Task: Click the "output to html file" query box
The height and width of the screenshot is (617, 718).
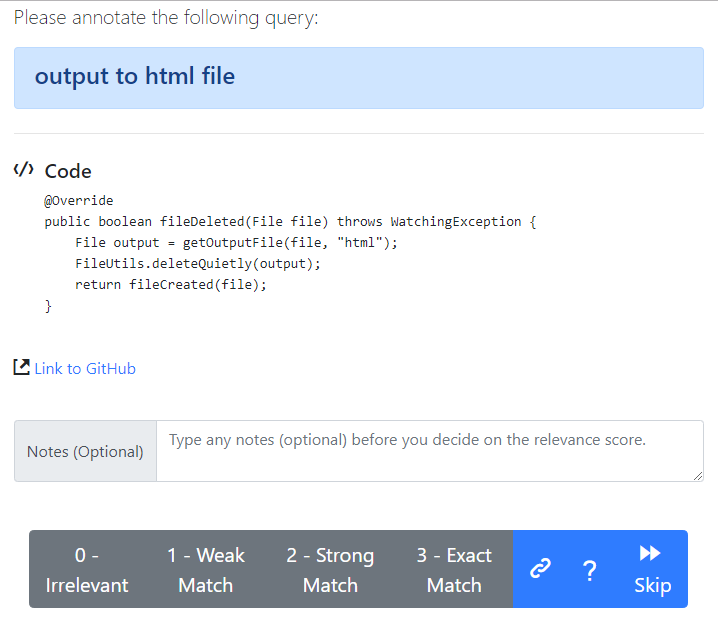Action: pos(359,78)
